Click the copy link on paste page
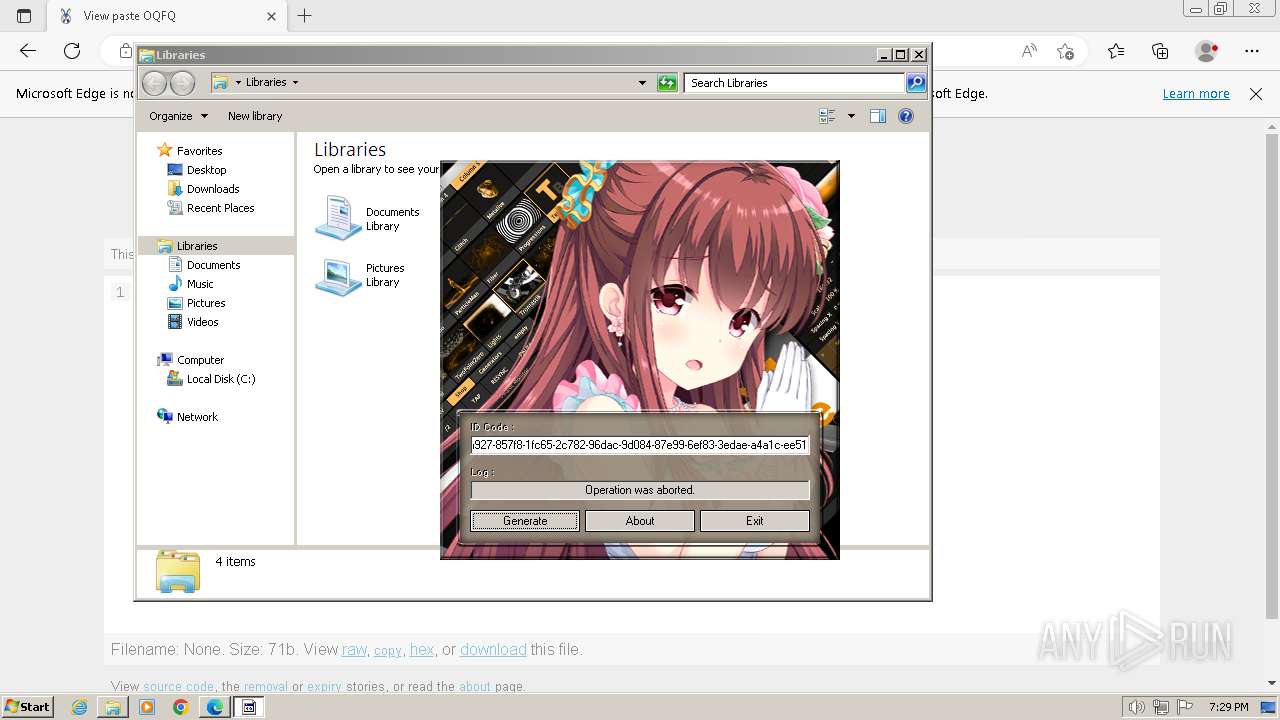This screenshot has width=1280, height=720. [x=388, y=650]
